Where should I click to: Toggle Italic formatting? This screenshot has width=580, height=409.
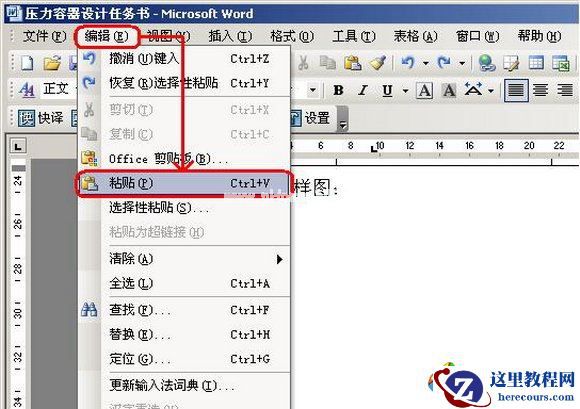click(x=362, y=90)
